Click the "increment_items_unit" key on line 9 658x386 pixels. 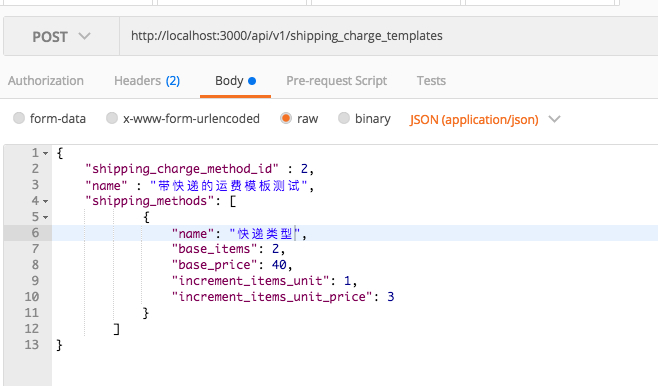[x=250, y=281]
